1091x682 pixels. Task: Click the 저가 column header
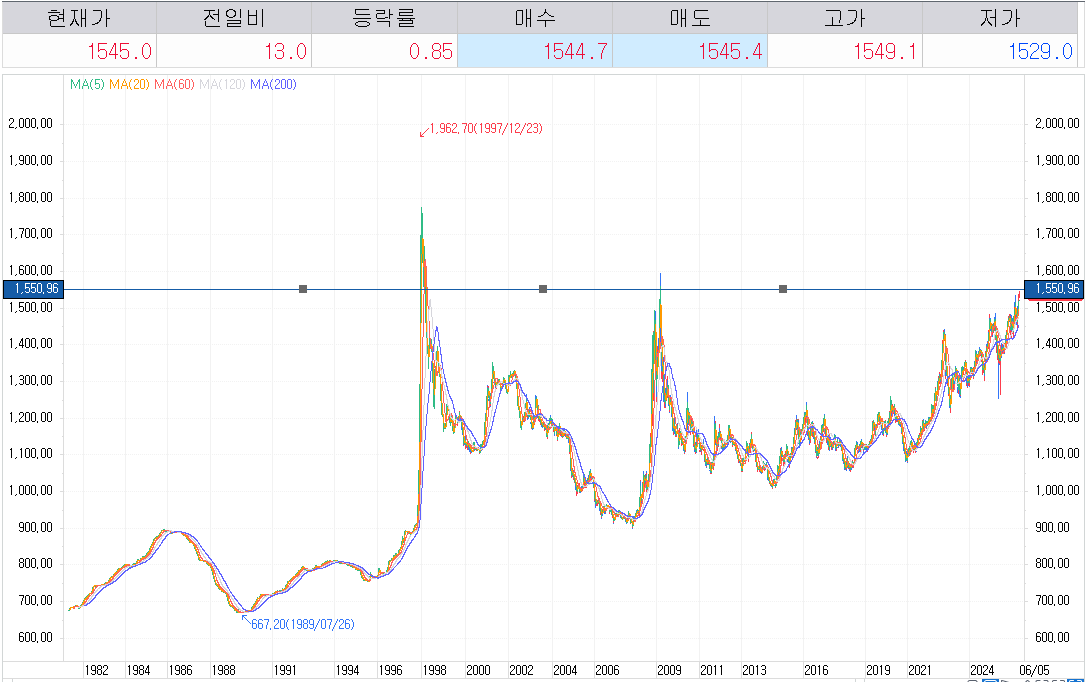pyautogui.click(x=1000, y=17)
